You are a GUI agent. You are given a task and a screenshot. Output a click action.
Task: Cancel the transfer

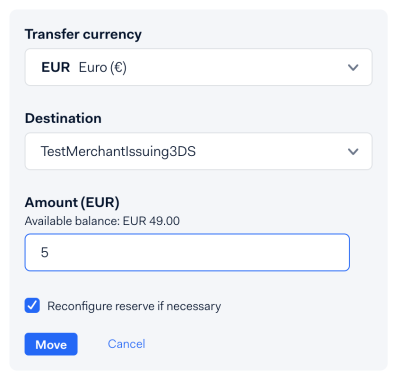(126, 344)
